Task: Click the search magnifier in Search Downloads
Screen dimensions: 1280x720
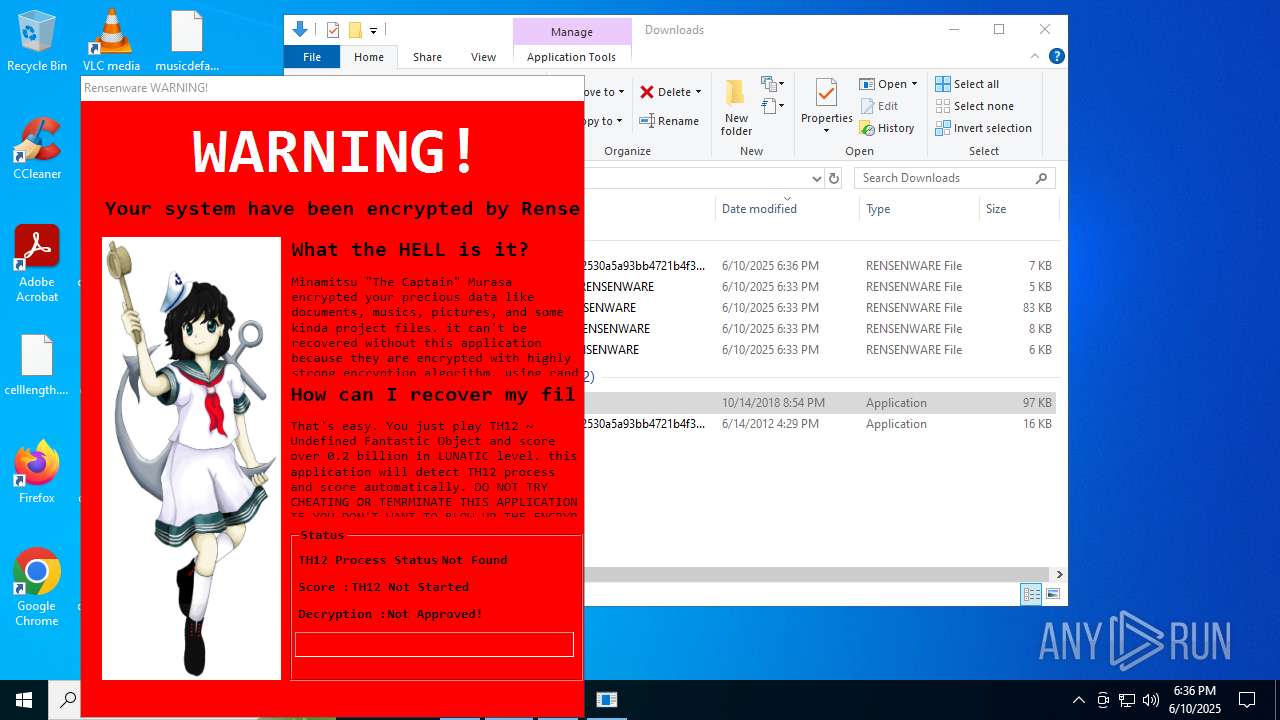Action: point(1041,178)
